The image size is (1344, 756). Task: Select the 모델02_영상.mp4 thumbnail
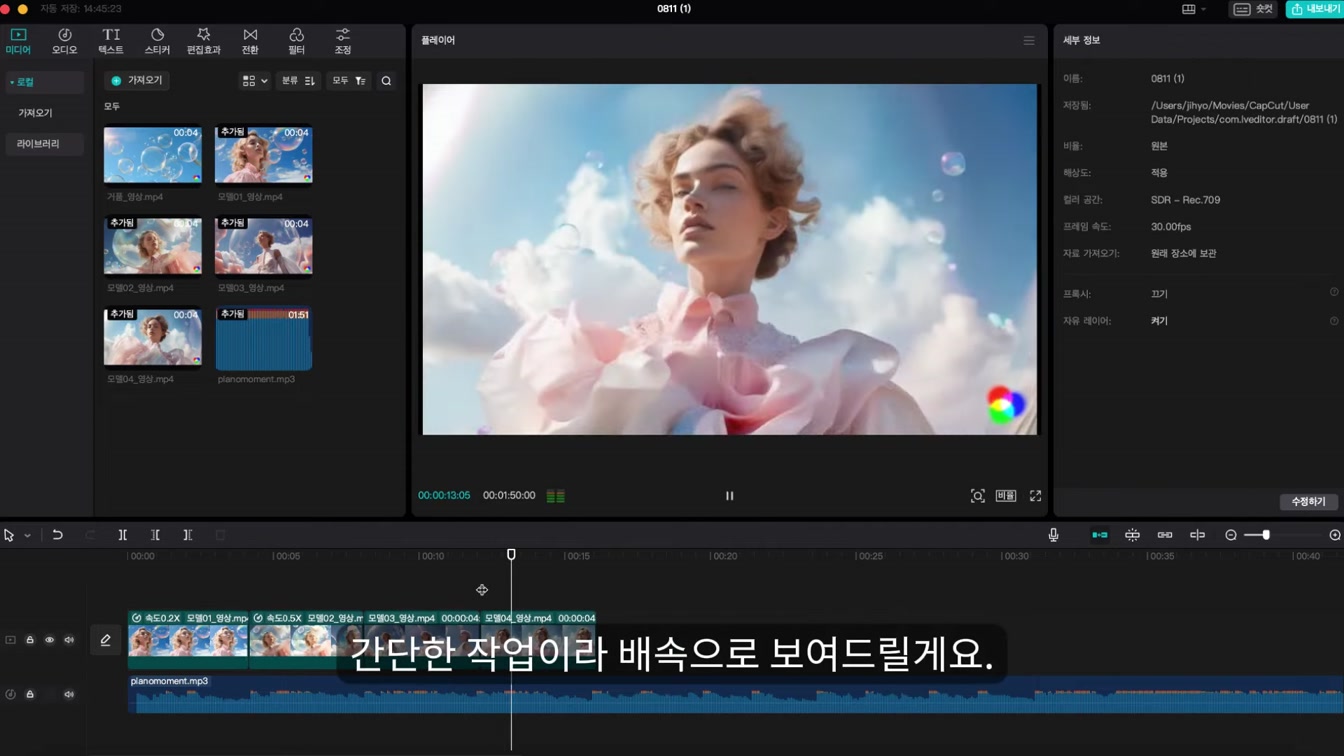(x=152, y=246)
